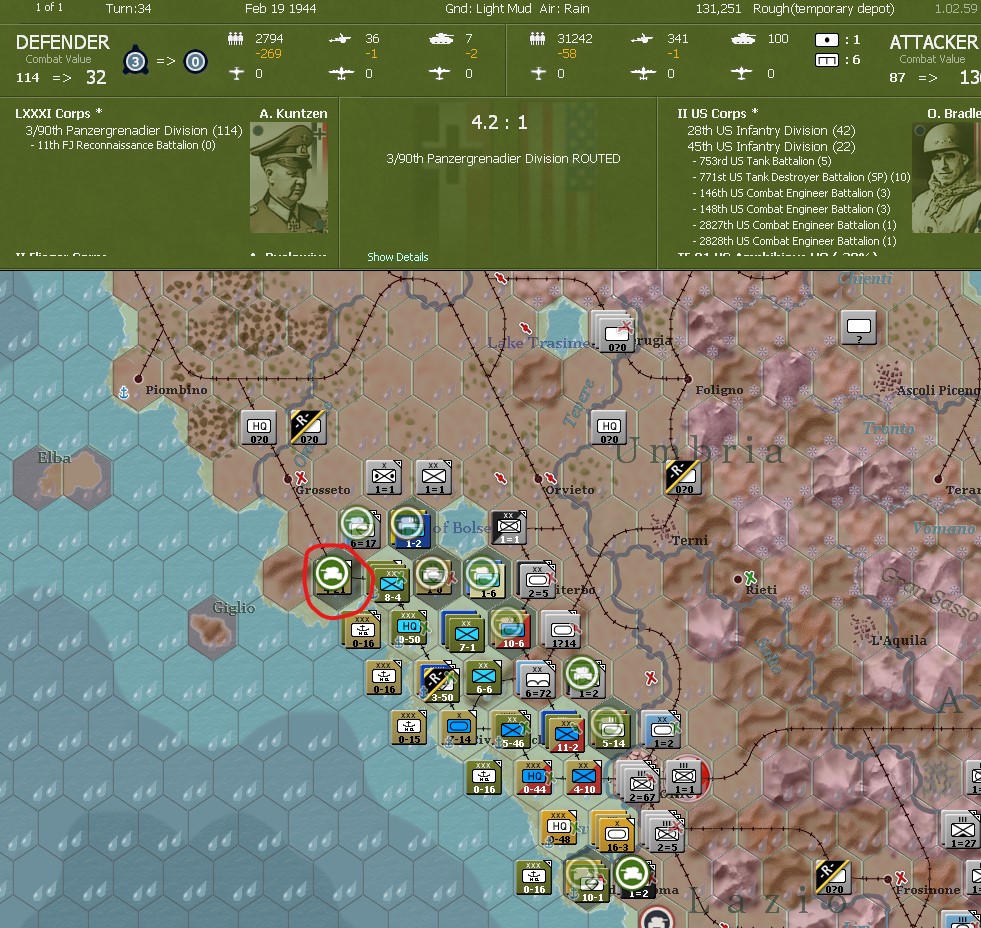981x928 pixels.
Task: Select the 16-3 orange armored brigade
Action: 616,835
